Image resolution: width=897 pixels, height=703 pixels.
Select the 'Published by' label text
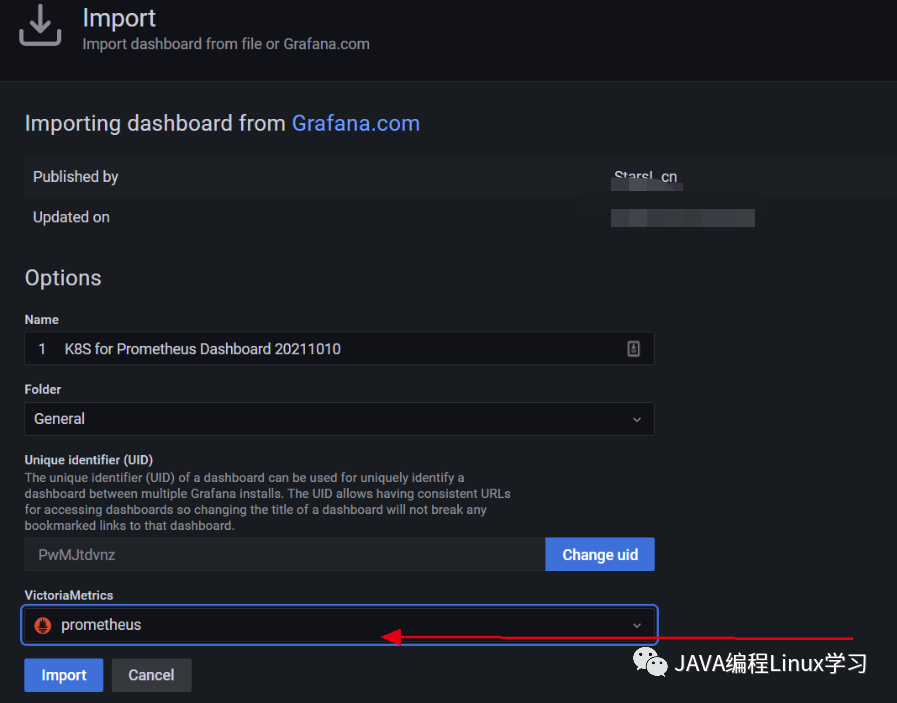[76, 177]
